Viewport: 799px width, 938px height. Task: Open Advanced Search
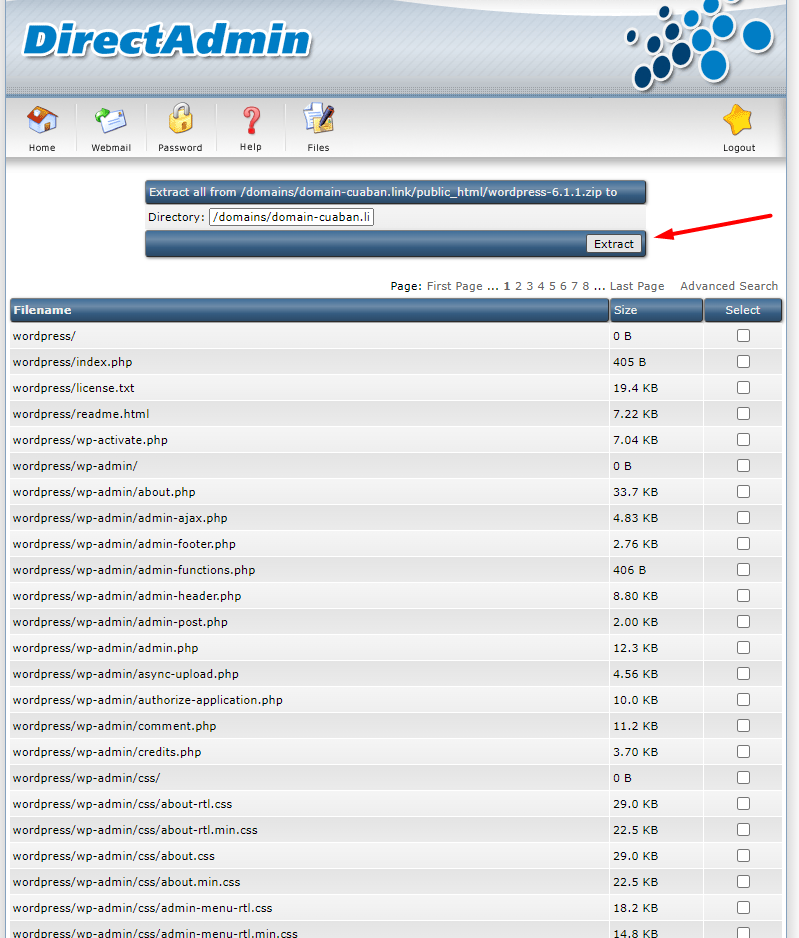pos(729,286)
